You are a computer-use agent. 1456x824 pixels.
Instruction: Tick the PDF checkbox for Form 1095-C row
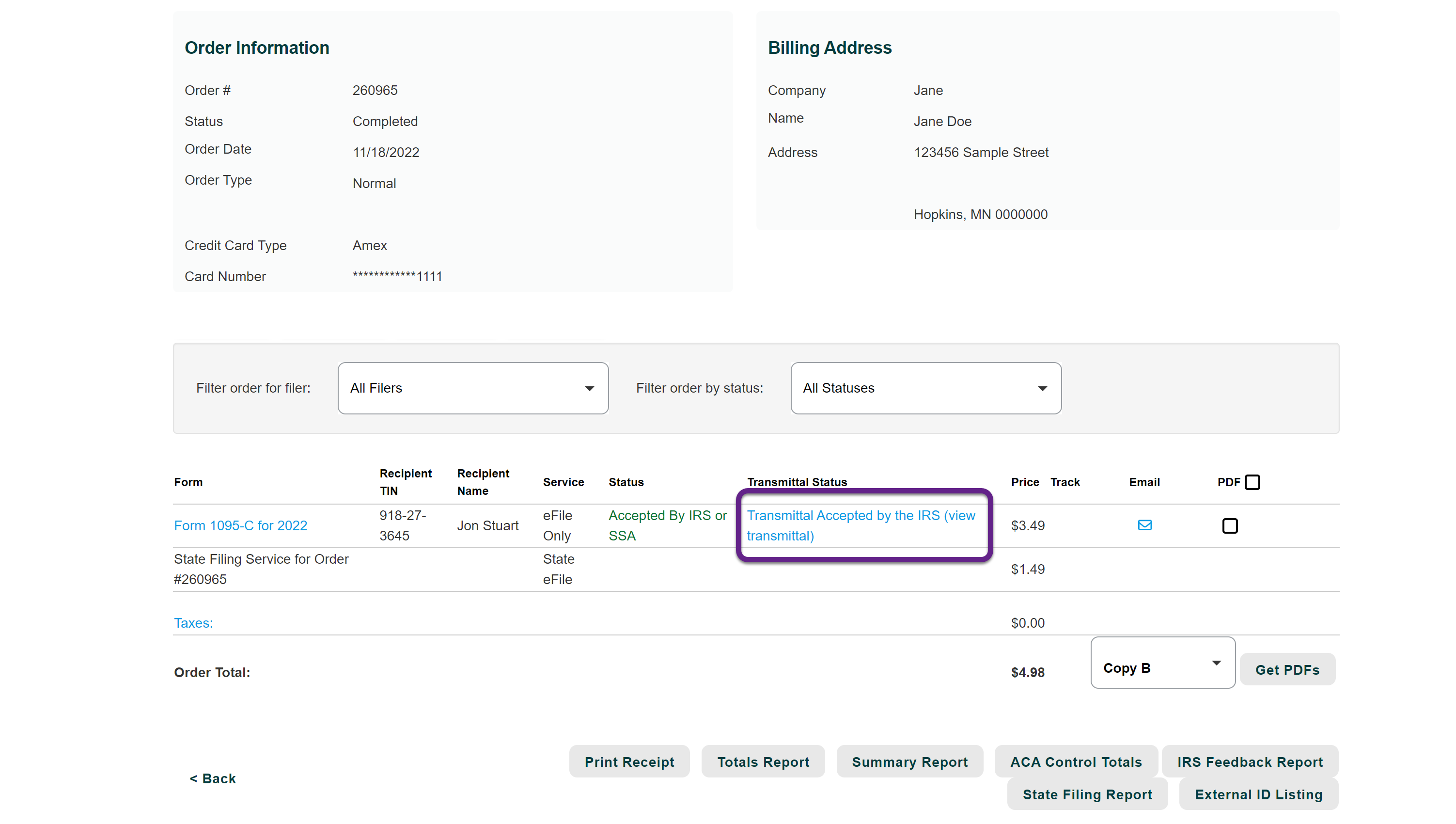pyautogui.click(x=1230, y=526)
